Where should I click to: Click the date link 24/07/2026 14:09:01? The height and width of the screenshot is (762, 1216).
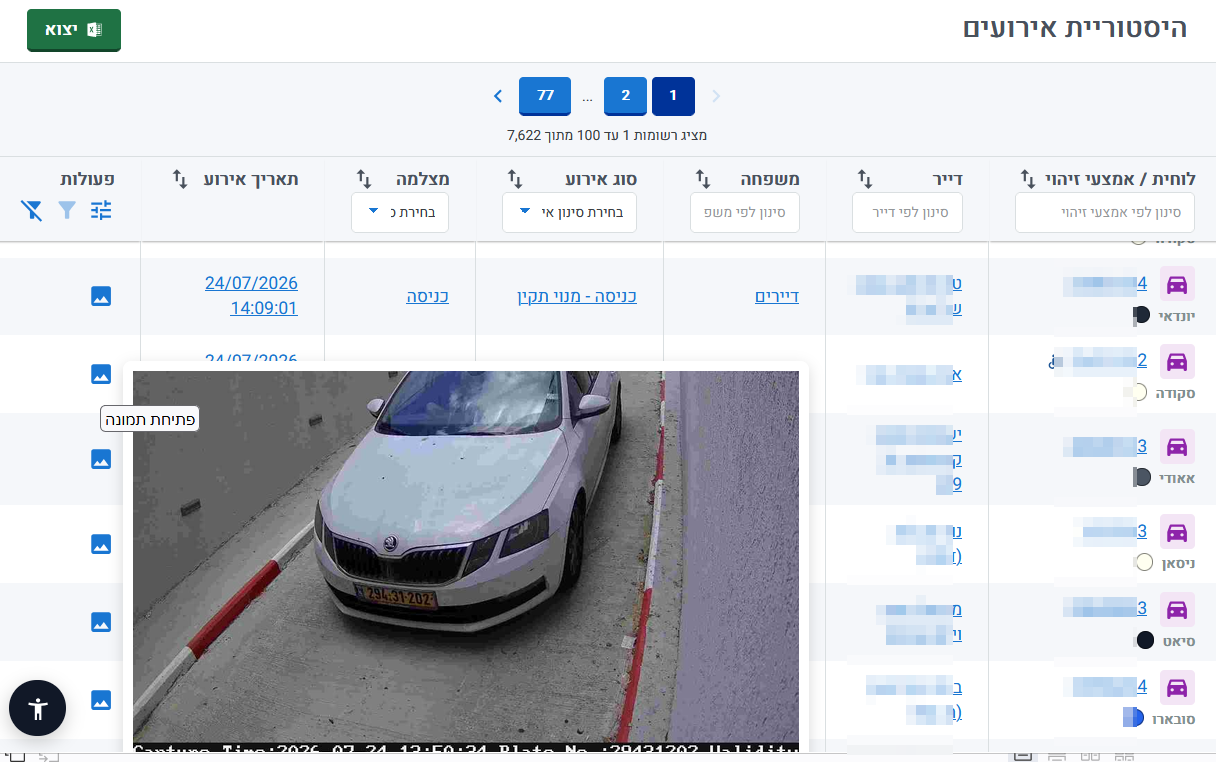[x=251, y=296]
